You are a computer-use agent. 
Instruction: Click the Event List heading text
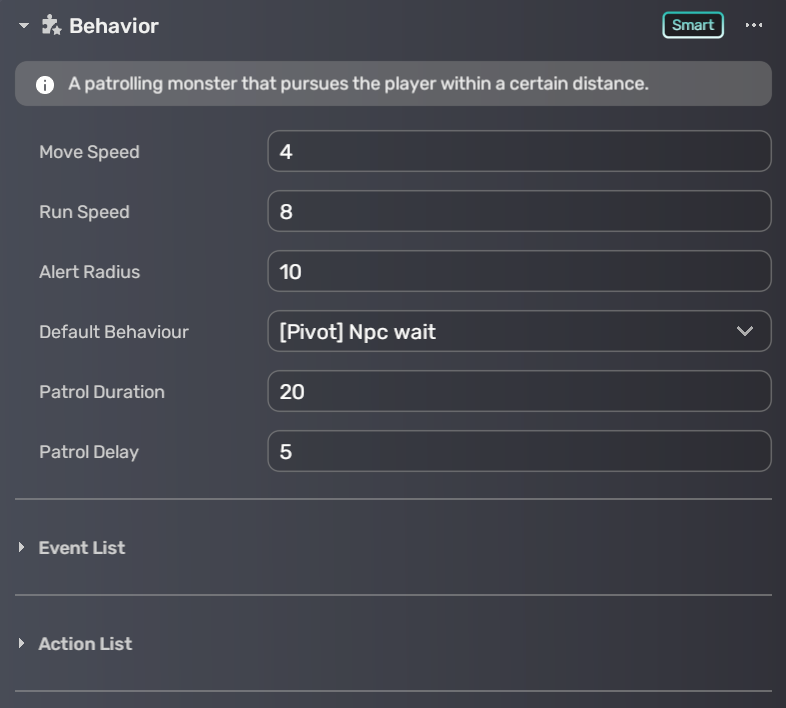point(82,548)
